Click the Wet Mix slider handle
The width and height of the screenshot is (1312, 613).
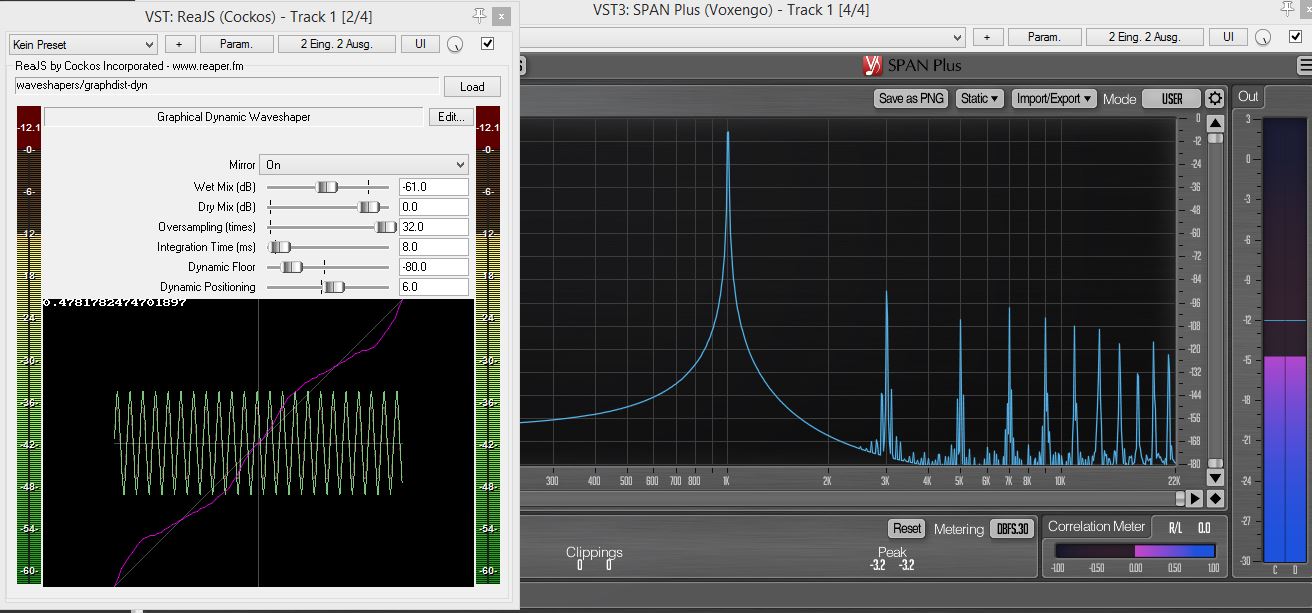pos(327,187)
